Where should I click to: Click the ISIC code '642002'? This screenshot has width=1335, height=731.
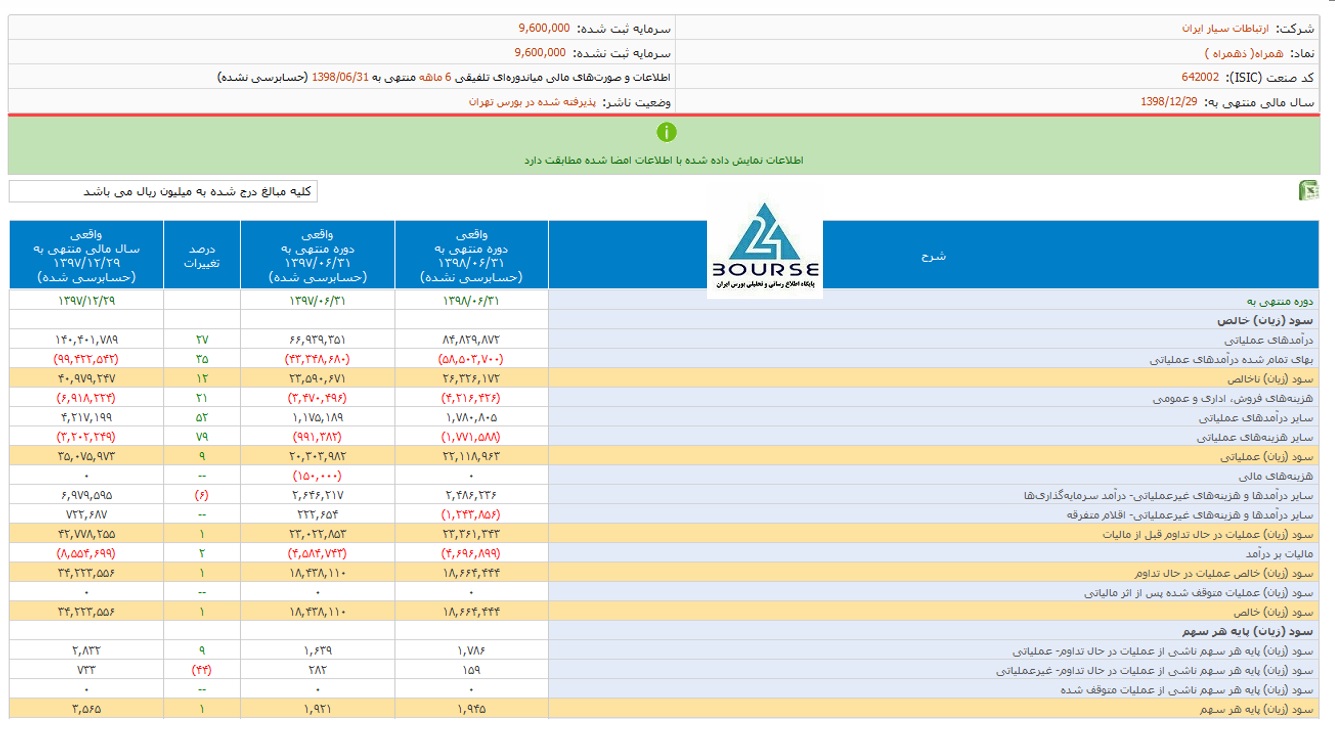coord(1199,77)
